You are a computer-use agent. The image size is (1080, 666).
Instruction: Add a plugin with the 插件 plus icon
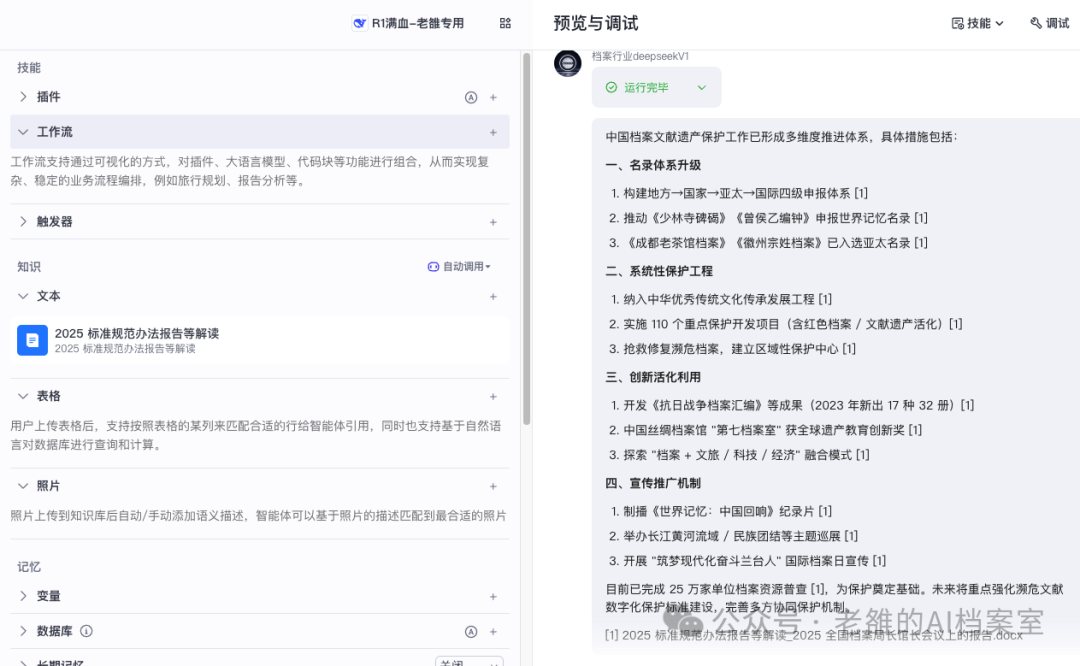[x=493, y=98]
